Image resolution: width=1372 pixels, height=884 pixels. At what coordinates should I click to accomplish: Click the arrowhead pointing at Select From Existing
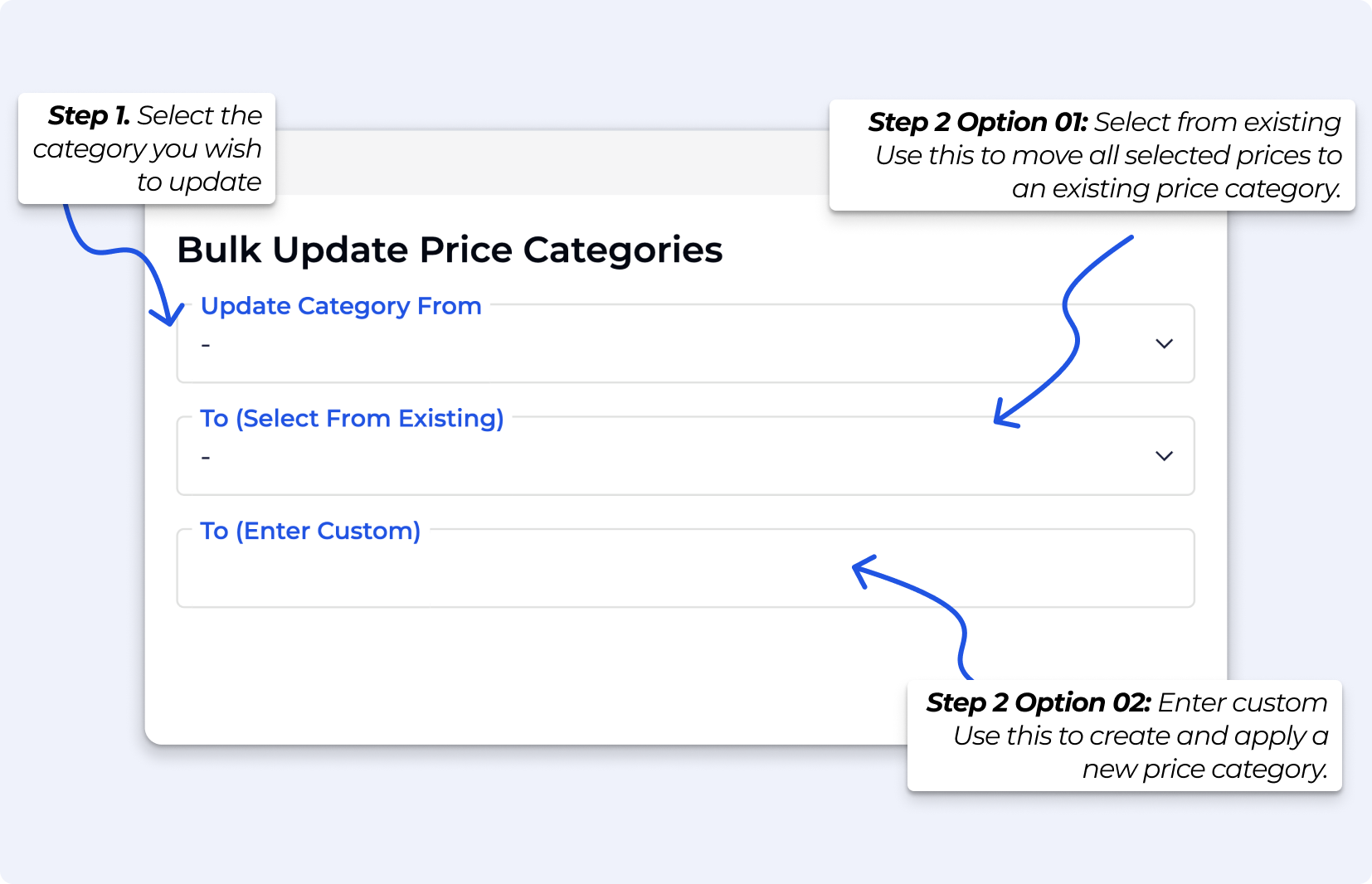[x=1004, y=415]
